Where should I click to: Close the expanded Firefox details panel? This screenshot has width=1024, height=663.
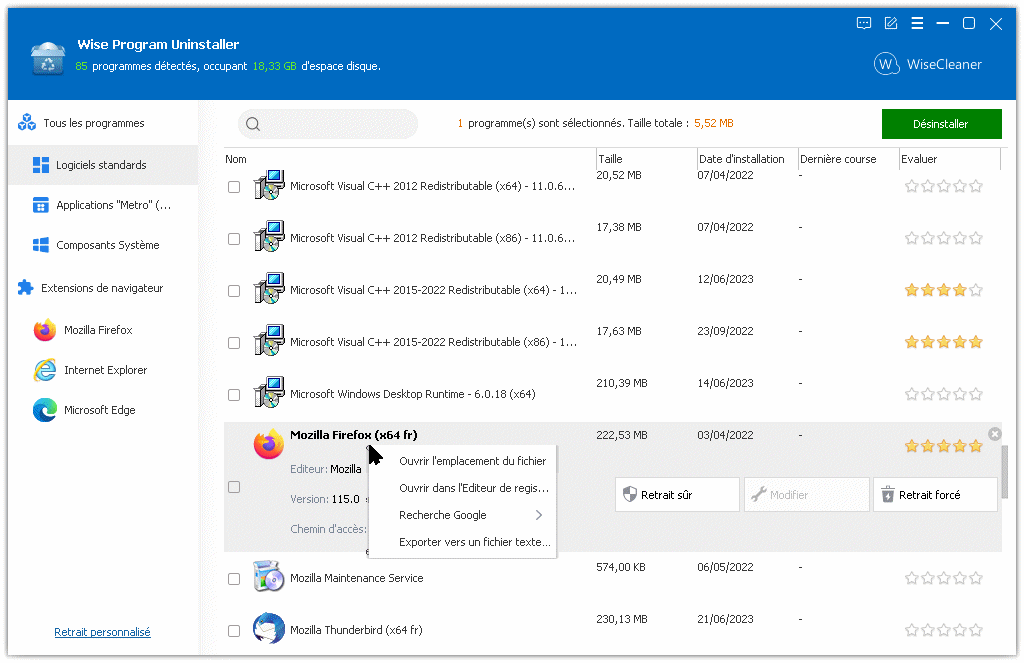pos(994,434)
